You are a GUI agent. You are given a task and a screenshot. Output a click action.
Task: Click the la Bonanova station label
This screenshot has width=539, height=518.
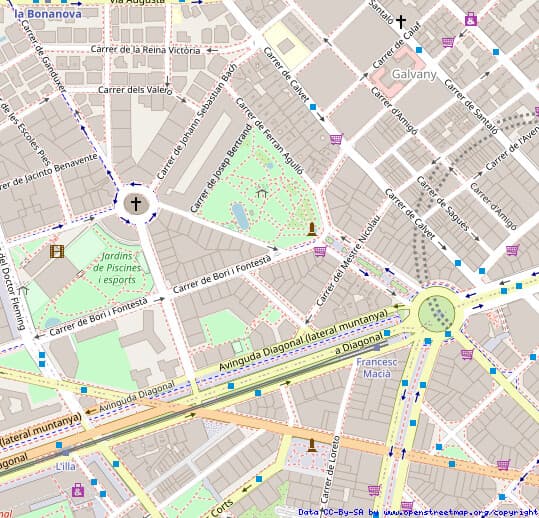pyautogui.click(x=48, y=14)
